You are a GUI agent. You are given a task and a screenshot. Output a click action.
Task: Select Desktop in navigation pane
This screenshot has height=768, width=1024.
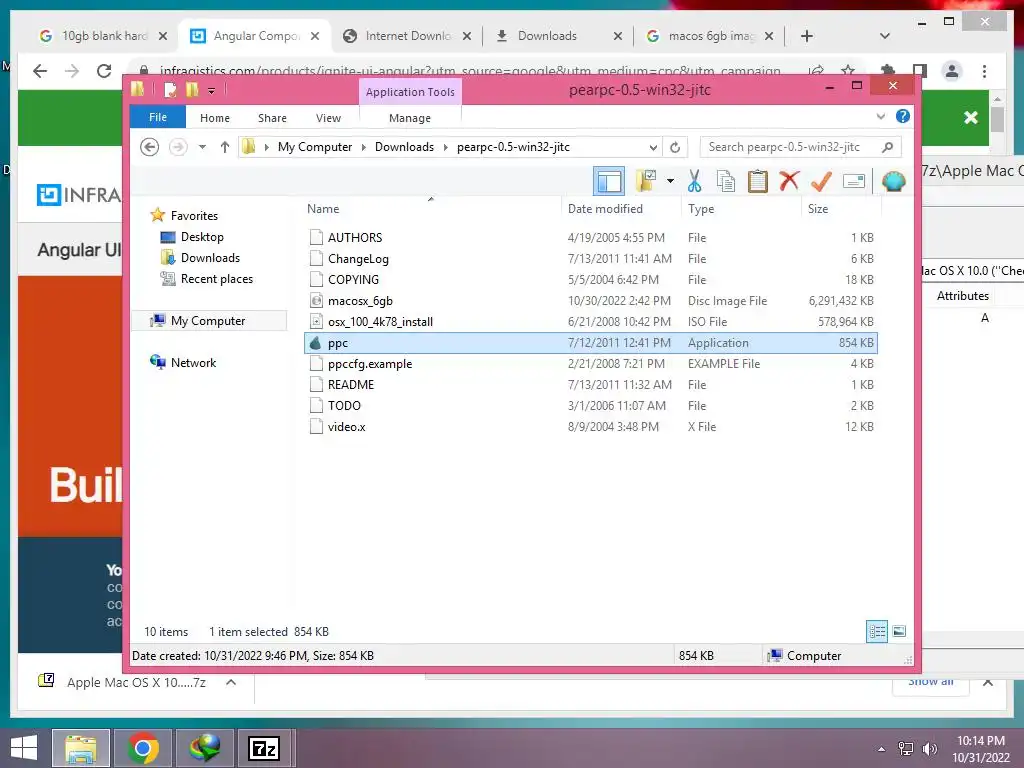(202, 236)
